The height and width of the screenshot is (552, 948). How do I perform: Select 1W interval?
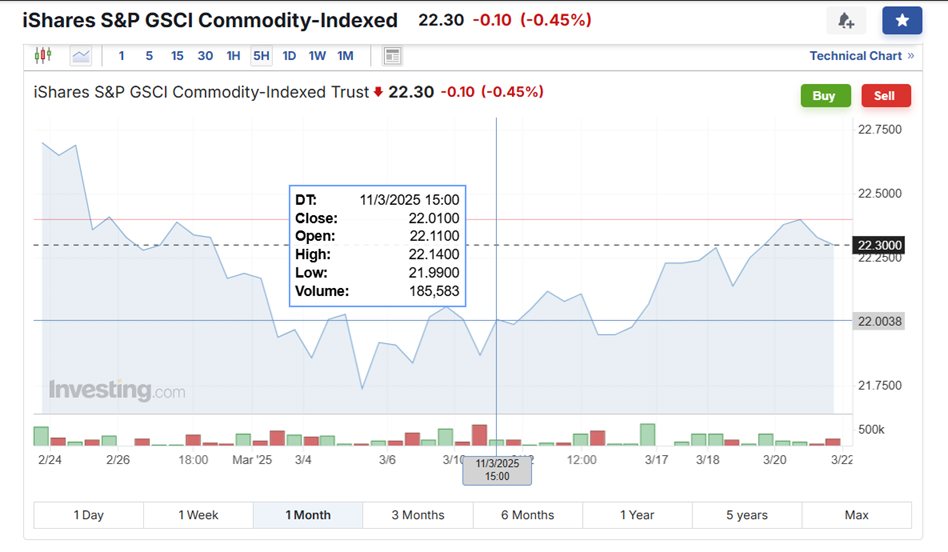[317, 56]
